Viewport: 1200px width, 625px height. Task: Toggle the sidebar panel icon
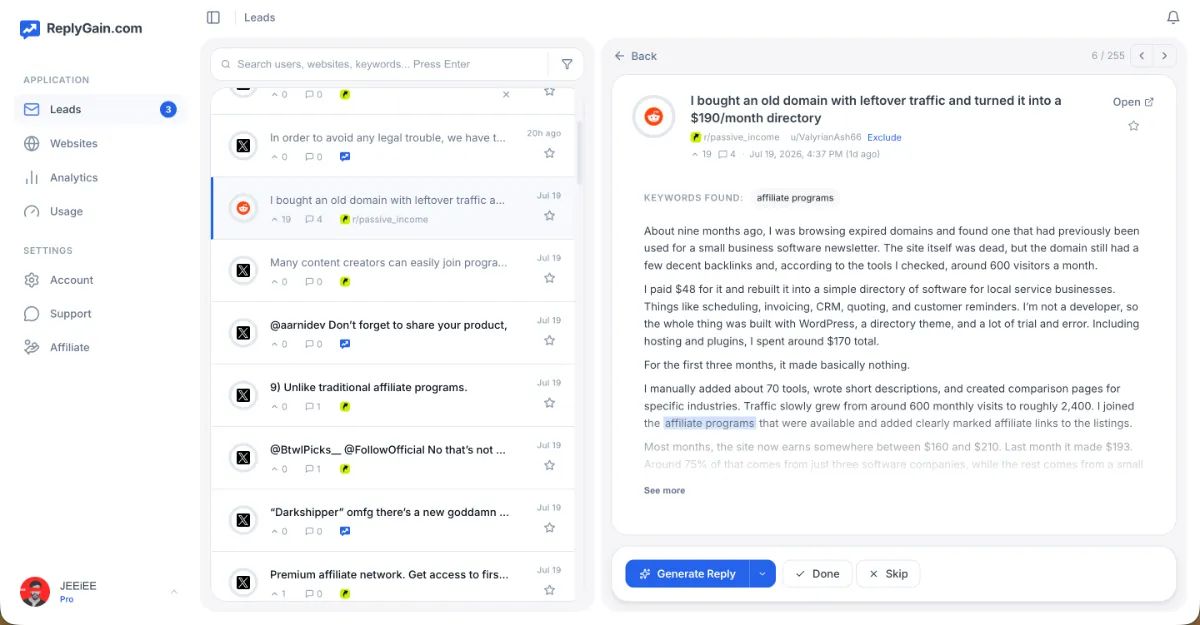[213, 17]
